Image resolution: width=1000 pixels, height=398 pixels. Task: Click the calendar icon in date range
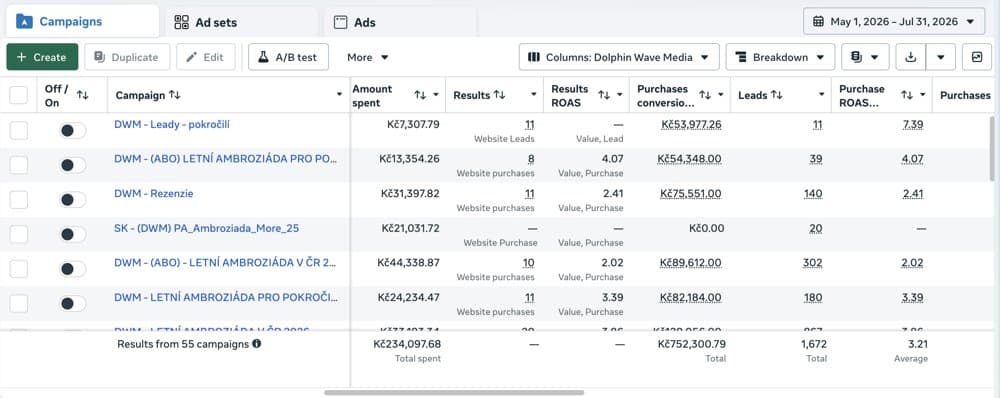pyautogui.click(x=818, y=22)
